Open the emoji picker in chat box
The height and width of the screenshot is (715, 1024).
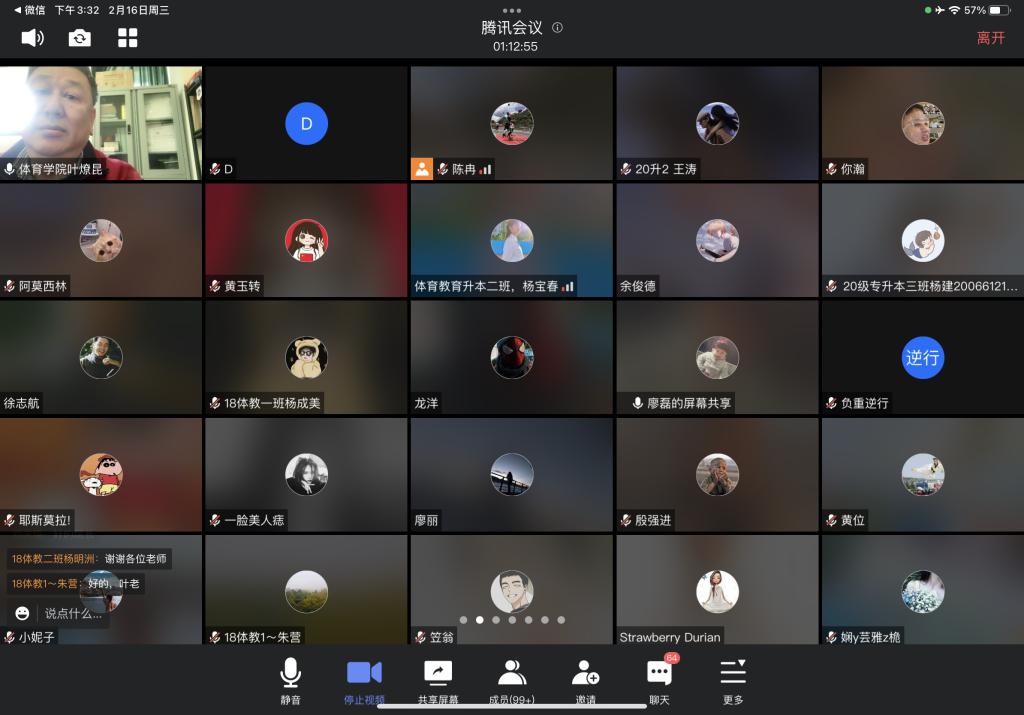[x=22, y=613]
